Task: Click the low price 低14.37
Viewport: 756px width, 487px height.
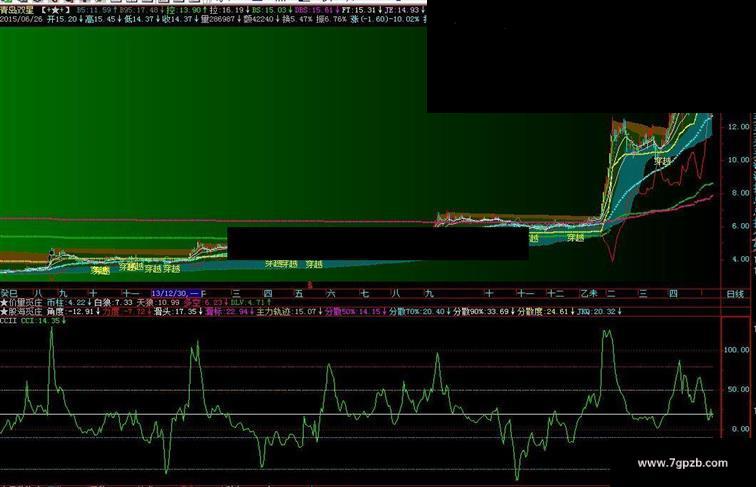Action: click(x=142, y=19)
